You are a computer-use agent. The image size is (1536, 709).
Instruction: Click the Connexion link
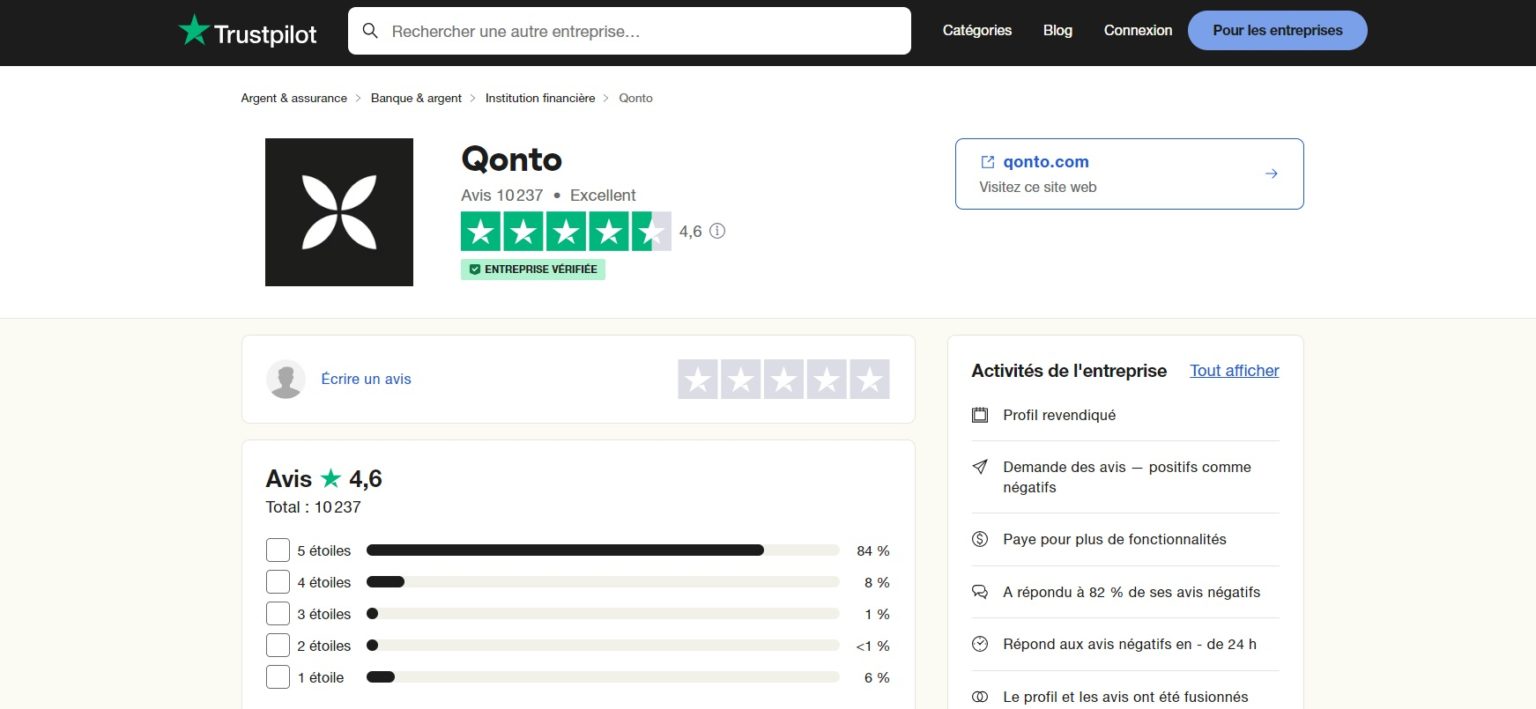tap(1137, 30)
